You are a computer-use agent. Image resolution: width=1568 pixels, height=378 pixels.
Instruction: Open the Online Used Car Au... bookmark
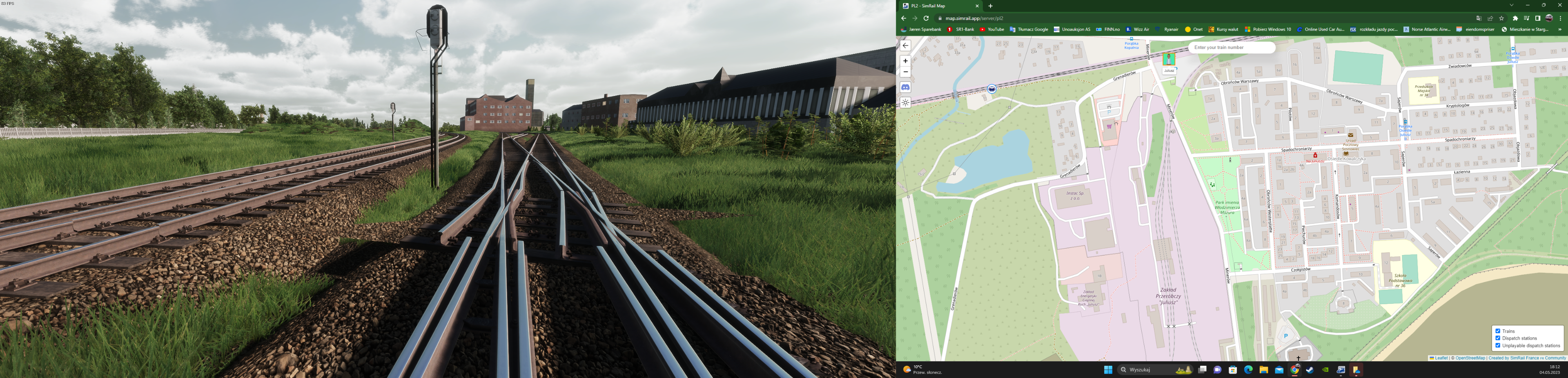(1320, 29)
